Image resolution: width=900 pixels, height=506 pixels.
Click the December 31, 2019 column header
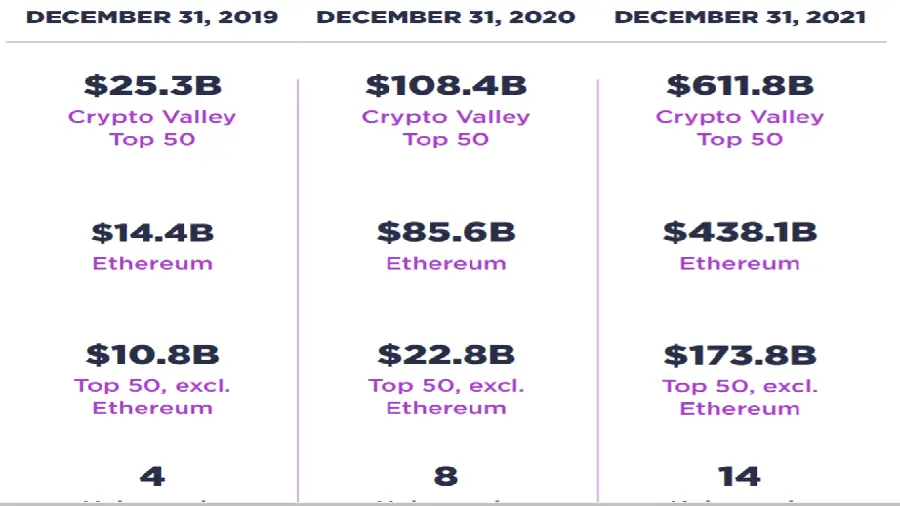tap(152, 17)
